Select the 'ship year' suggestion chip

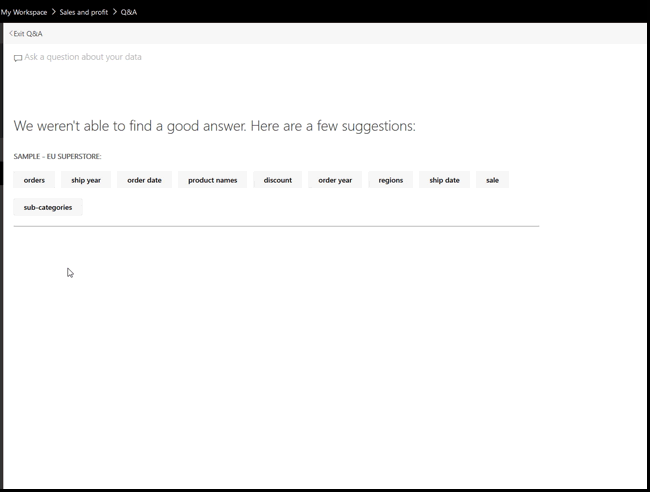point(86,180)
